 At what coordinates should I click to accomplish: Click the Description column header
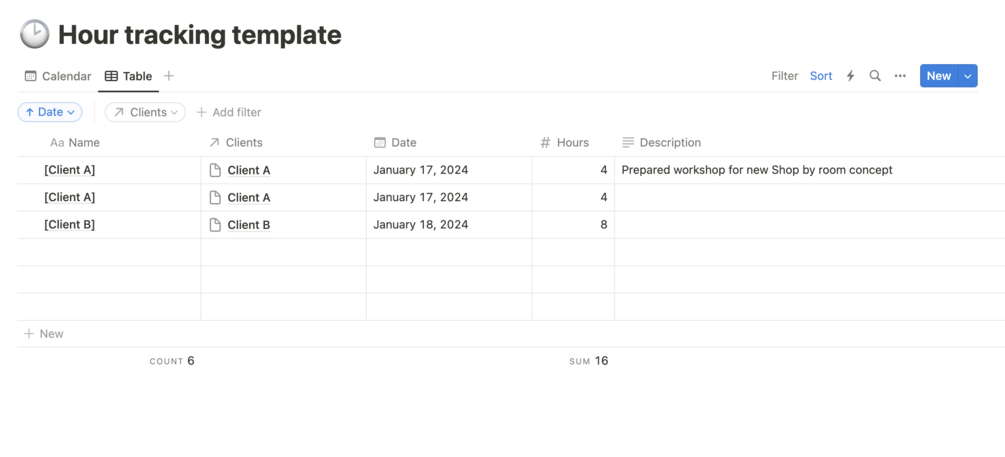[669, 143]
